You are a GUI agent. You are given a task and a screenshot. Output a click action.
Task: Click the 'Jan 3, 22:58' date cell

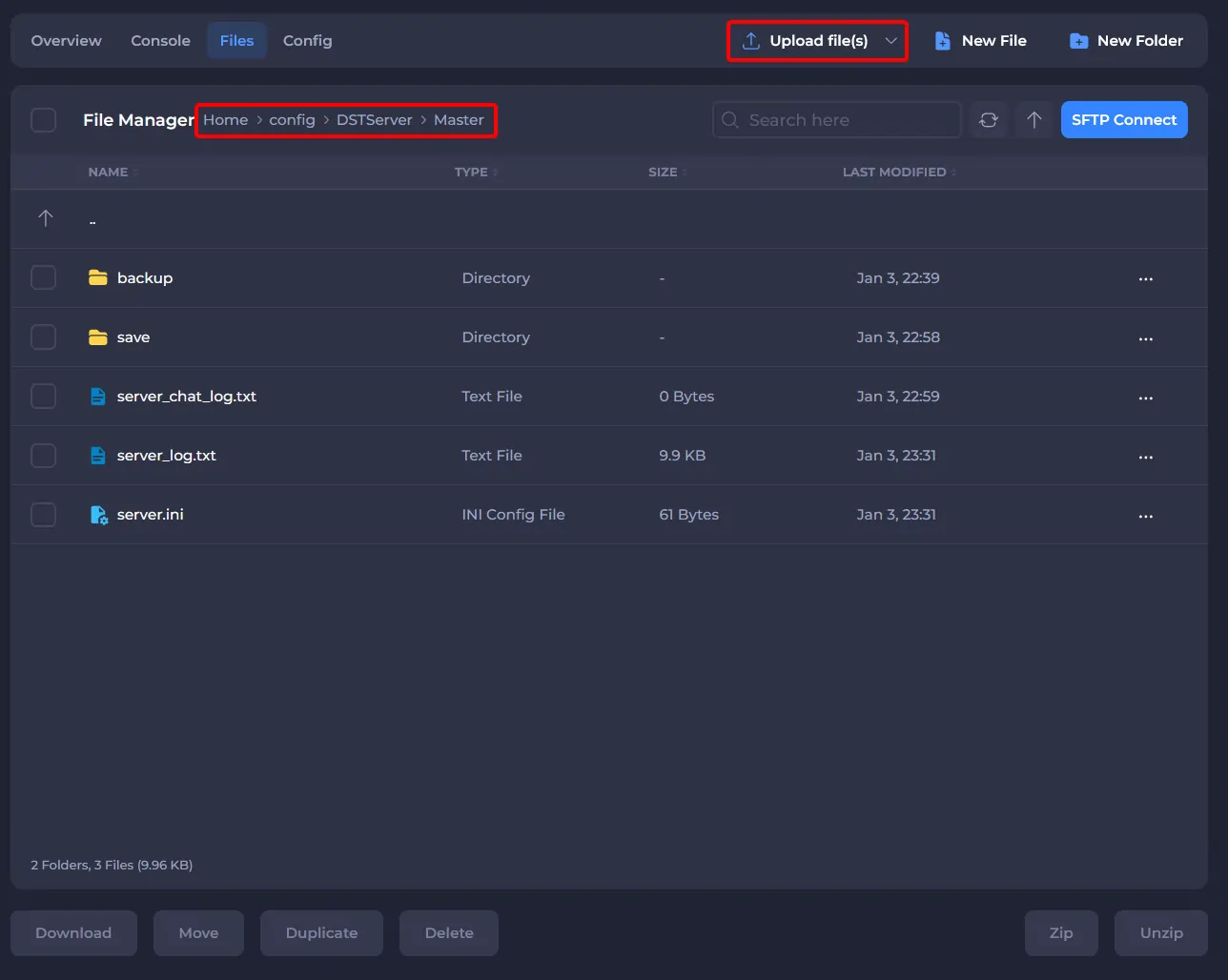point(897,337)
